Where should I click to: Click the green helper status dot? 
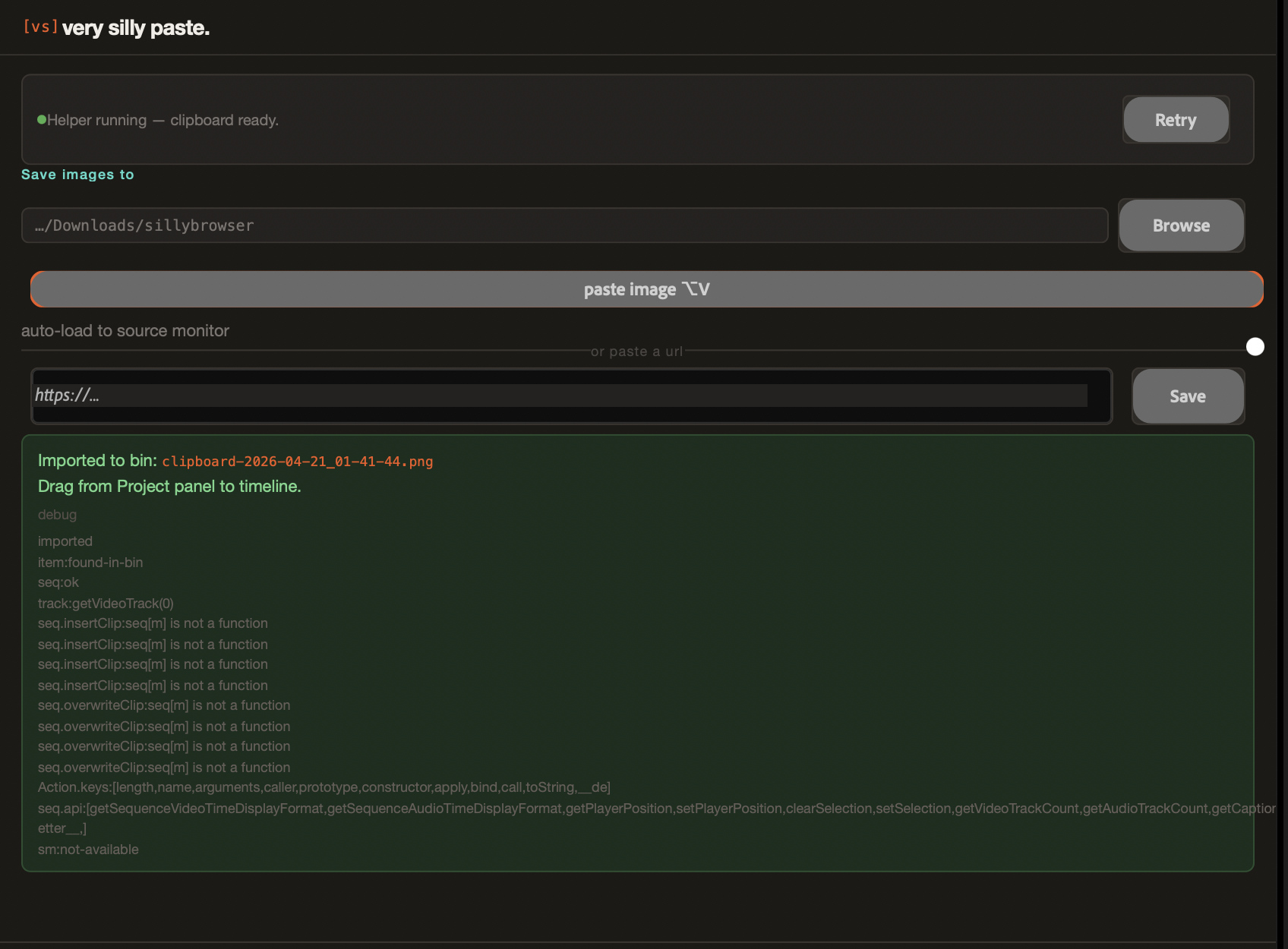[42, 120]
